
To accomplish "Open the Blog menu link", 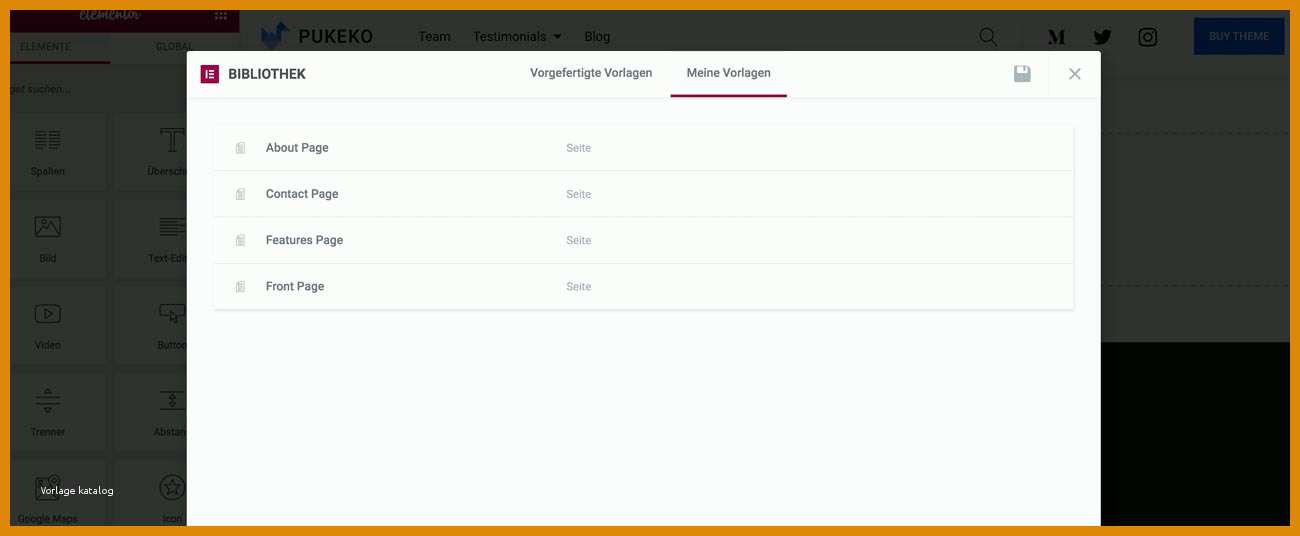I will pos(597,36).
